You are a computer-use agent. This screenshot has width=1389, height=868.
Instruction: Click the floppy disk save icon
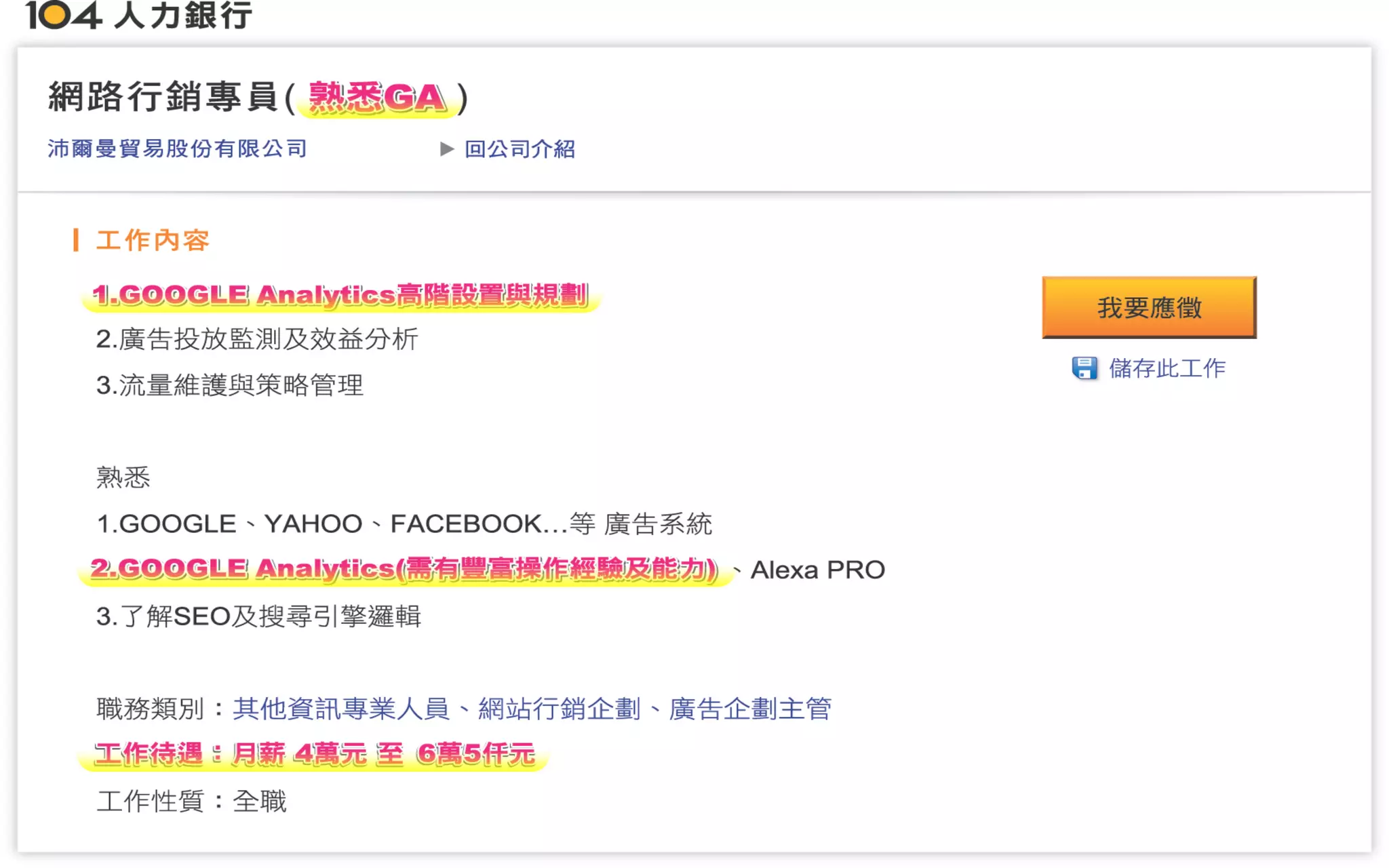1084,368
